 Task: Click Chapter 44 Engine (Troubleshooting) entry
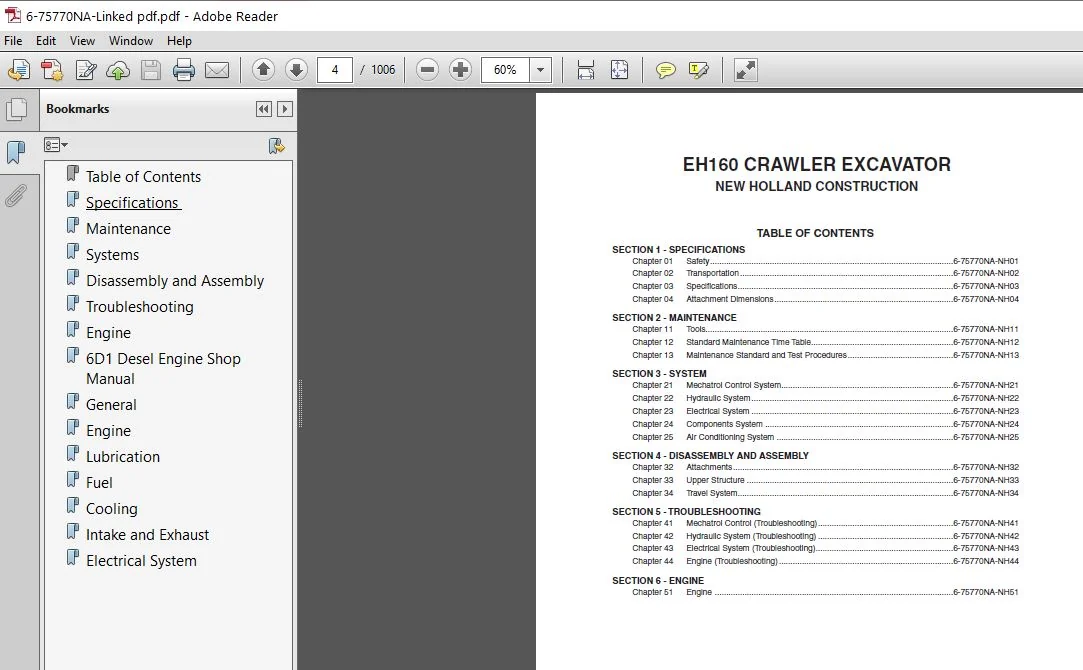(825, 561)
